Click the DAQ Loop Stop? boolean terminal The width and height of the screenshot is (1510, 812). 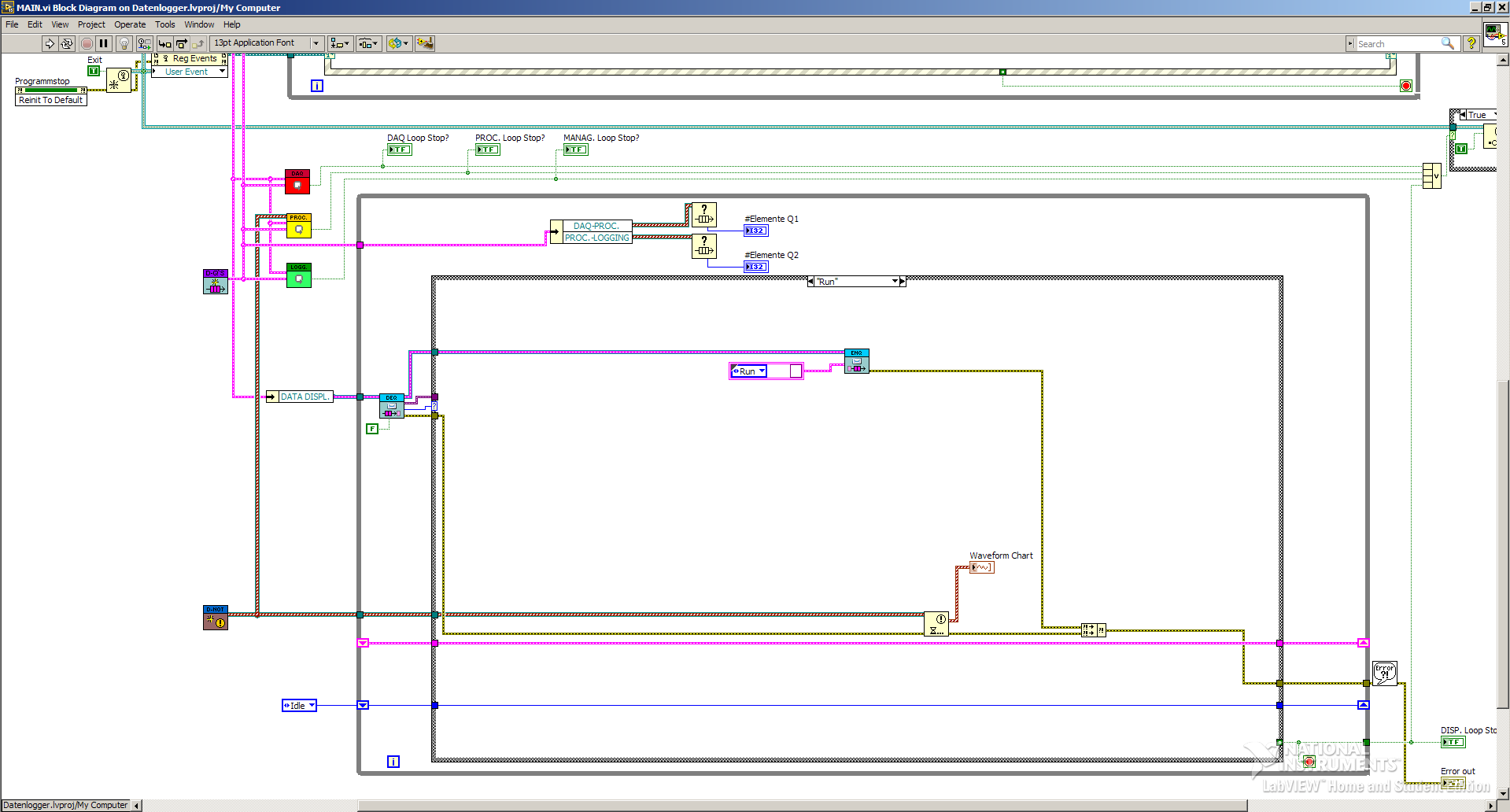(400, 149)
